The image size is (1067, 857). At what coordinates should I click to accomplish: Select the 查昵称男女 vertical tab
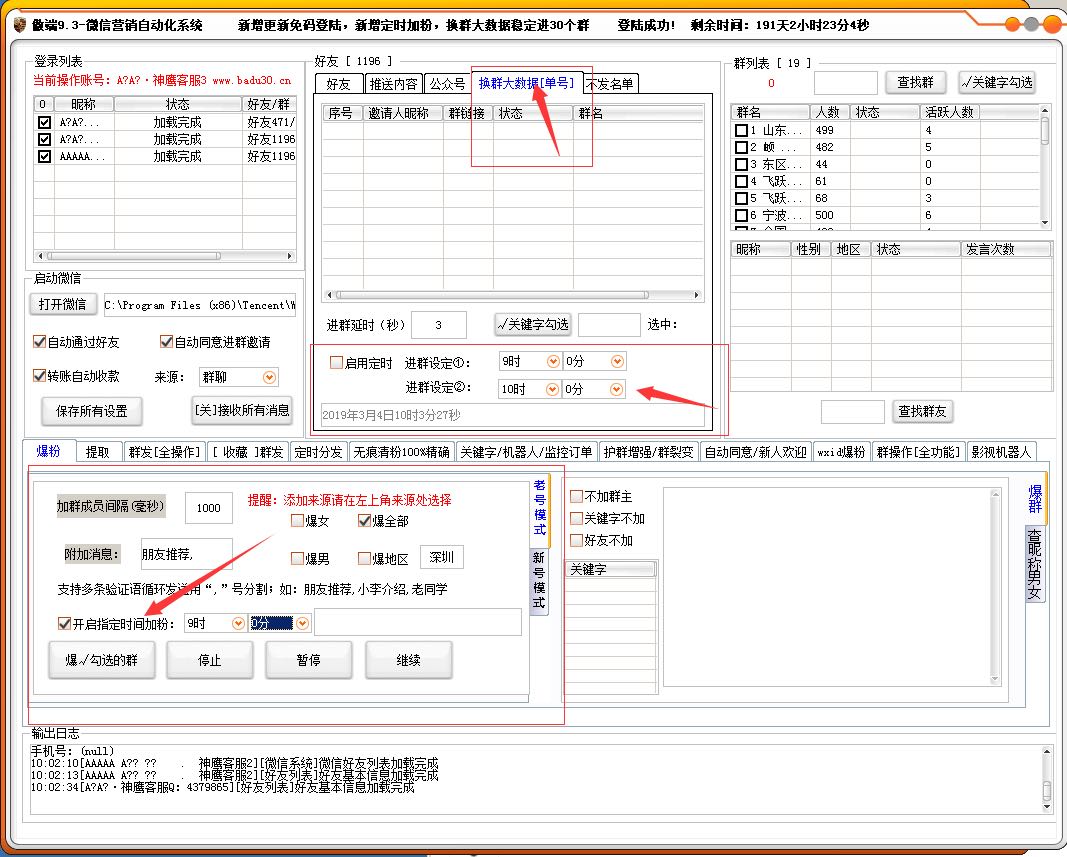pos(1034,564)
